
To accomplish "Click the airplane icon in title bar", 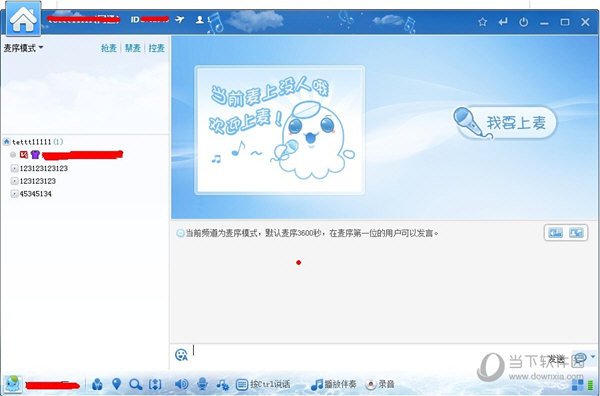I will pos(179,19).
